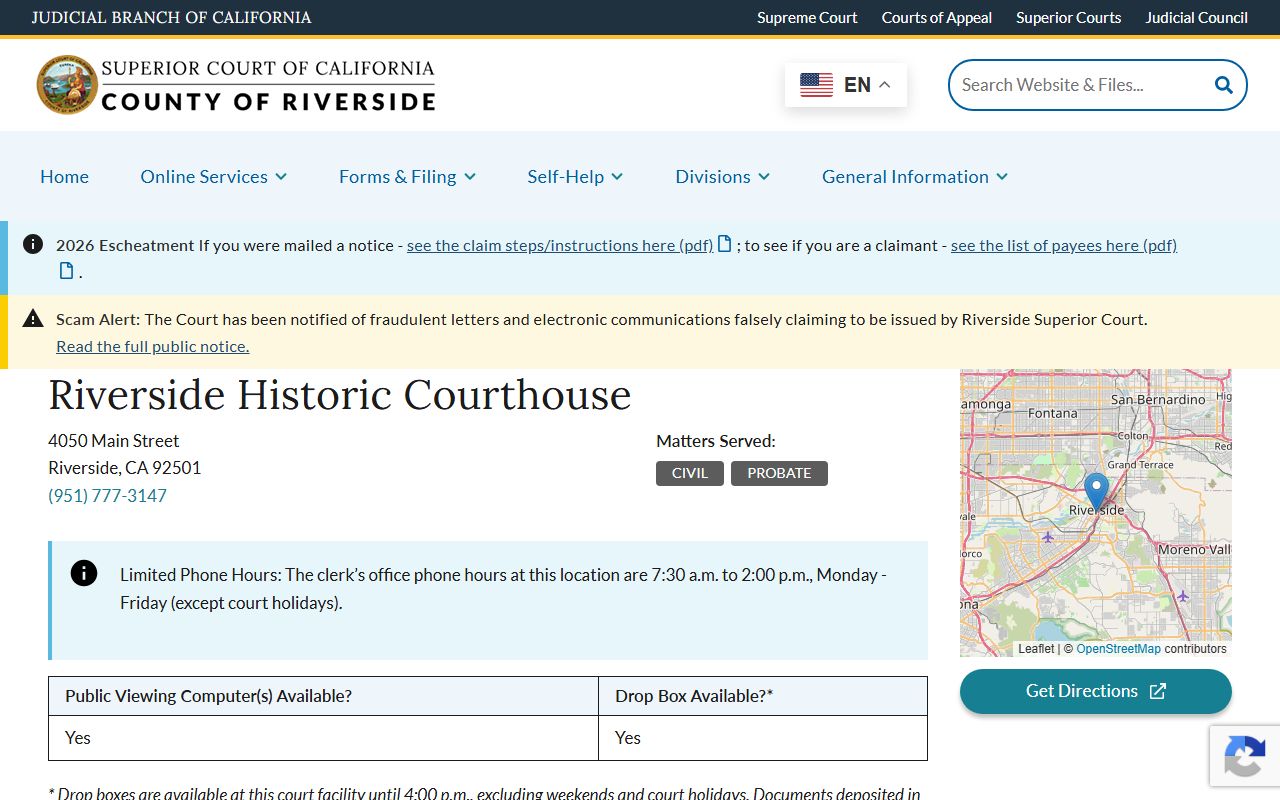Click the US flag language icon
Viewport: 1280px width, 800px height.
pyautogui.click(x=816, y=85)
